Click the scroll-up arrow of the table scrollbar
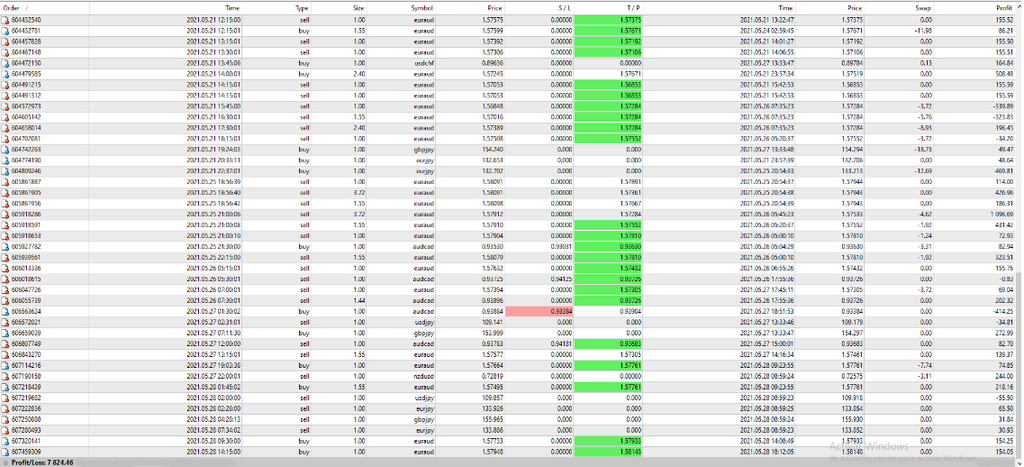The width and height of the screenshot is (1024, 467). 1019,8
